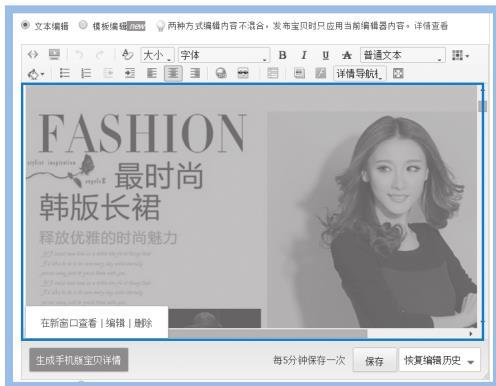Click the vertical scrollbar thumb
This screenshot has height=386, width=496.
(482, 106)
